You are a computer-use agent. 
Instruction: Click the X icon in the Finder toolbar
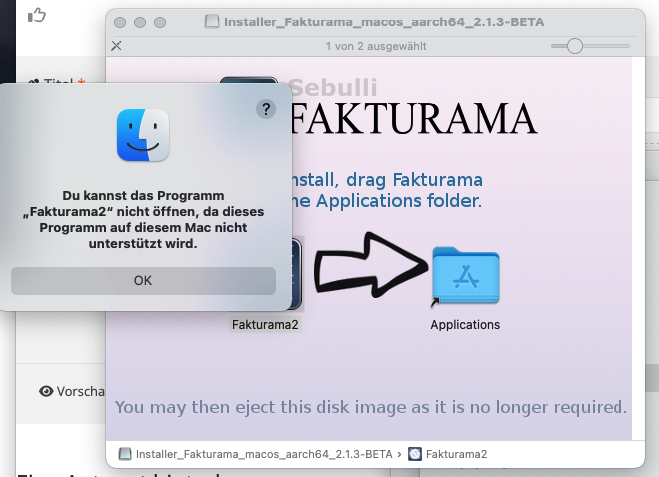[x=116, y=46]
